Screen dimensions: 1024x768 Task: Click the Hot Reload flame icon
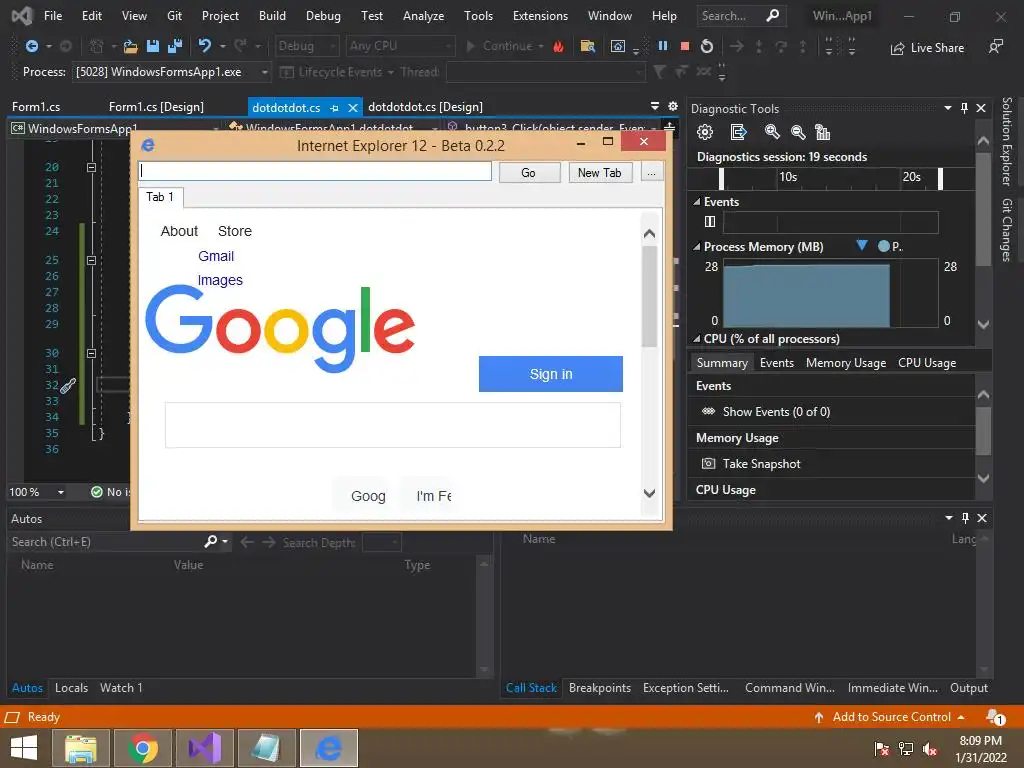tap(558, 46)
